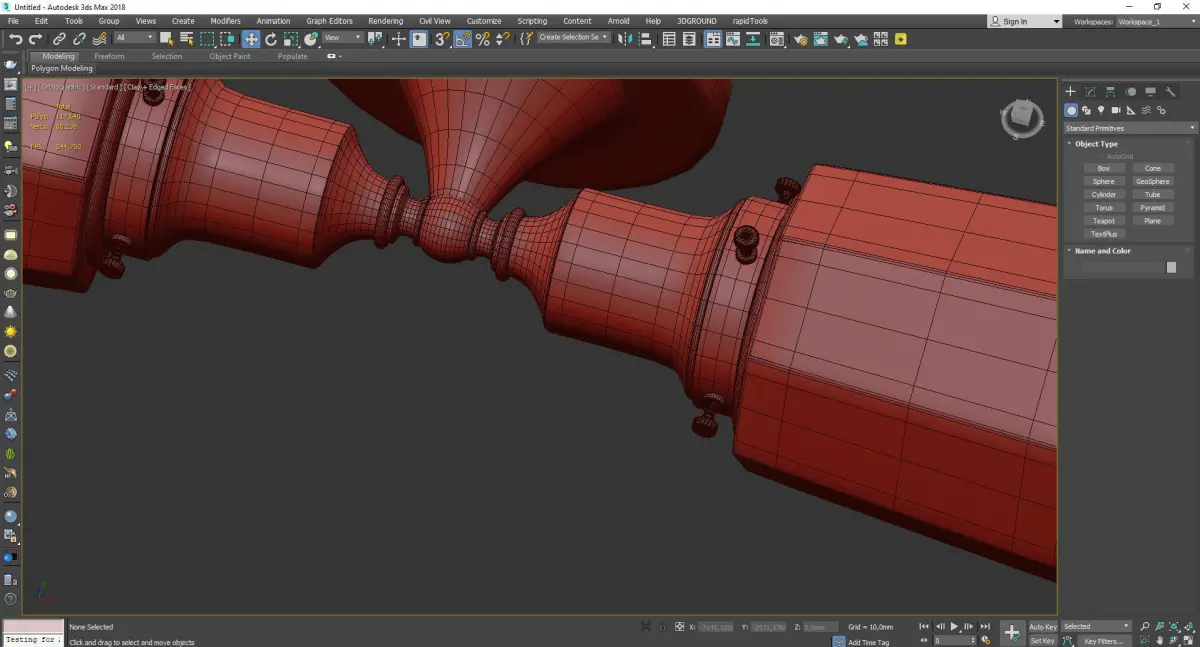
Task: Switch to the Freeform ribbon tab
Action: [x=109, y=56]
